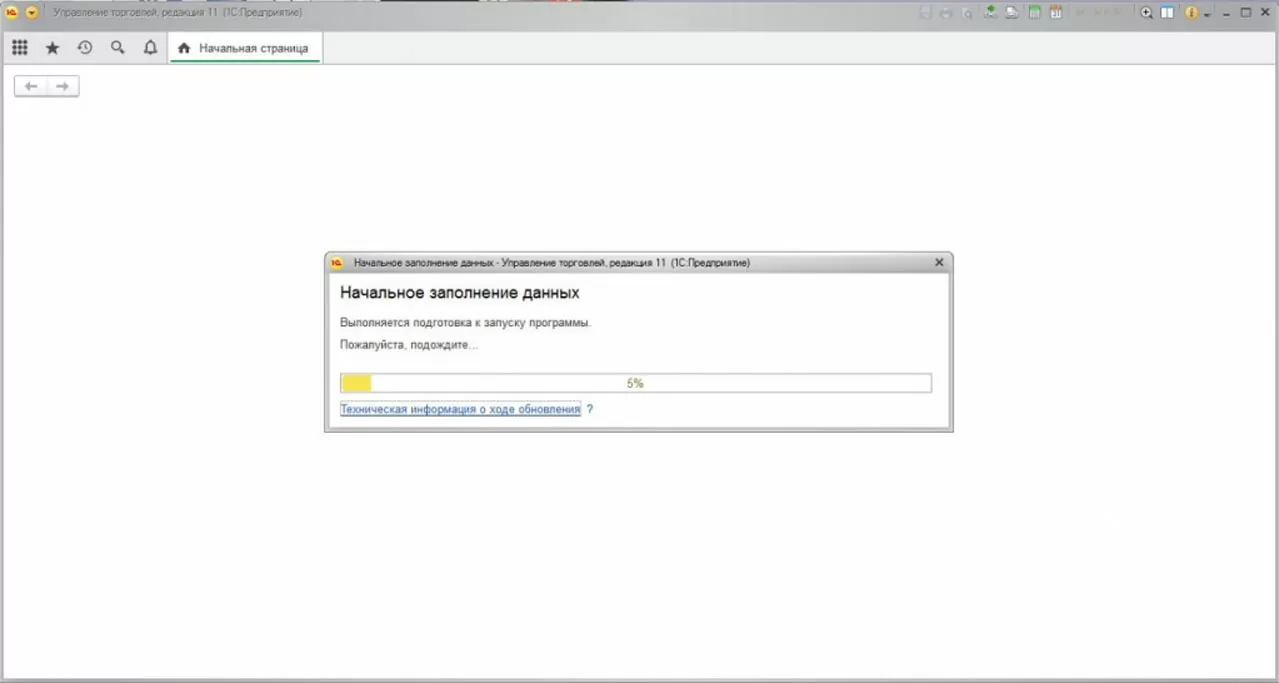Click the Get link green arrow icon
The height and width of the screenshot is (683, 1279).
click(990, 13)
